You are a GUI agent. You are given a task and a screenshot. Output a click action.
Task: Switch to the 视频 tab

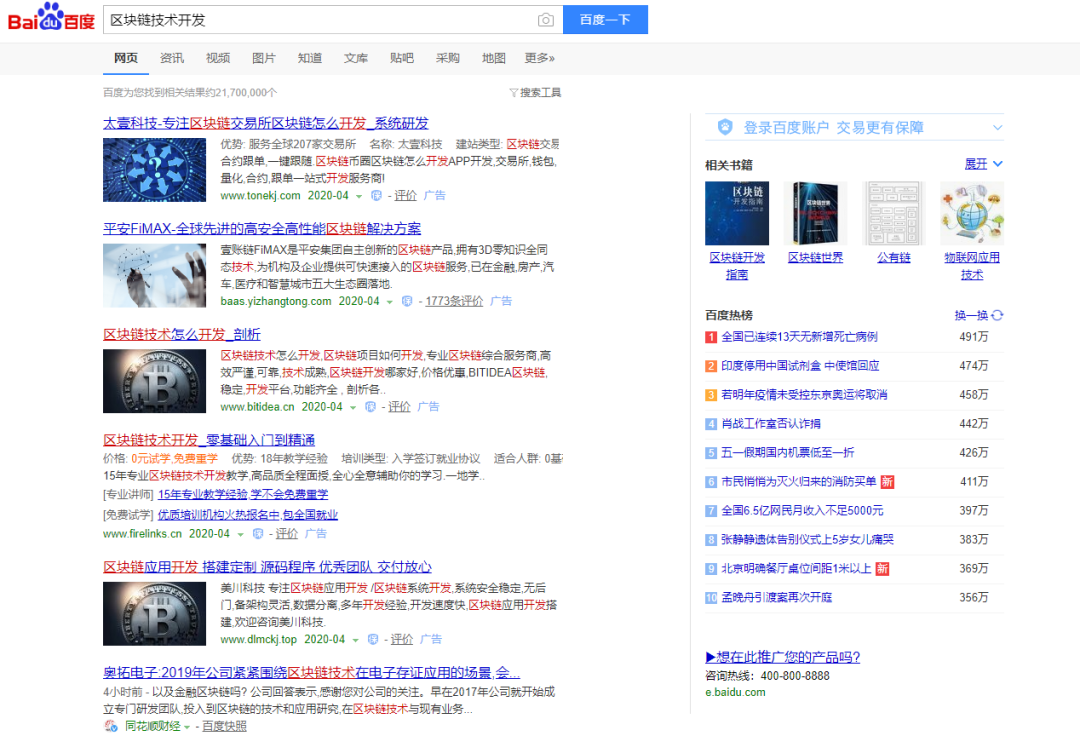coord(218,58)
